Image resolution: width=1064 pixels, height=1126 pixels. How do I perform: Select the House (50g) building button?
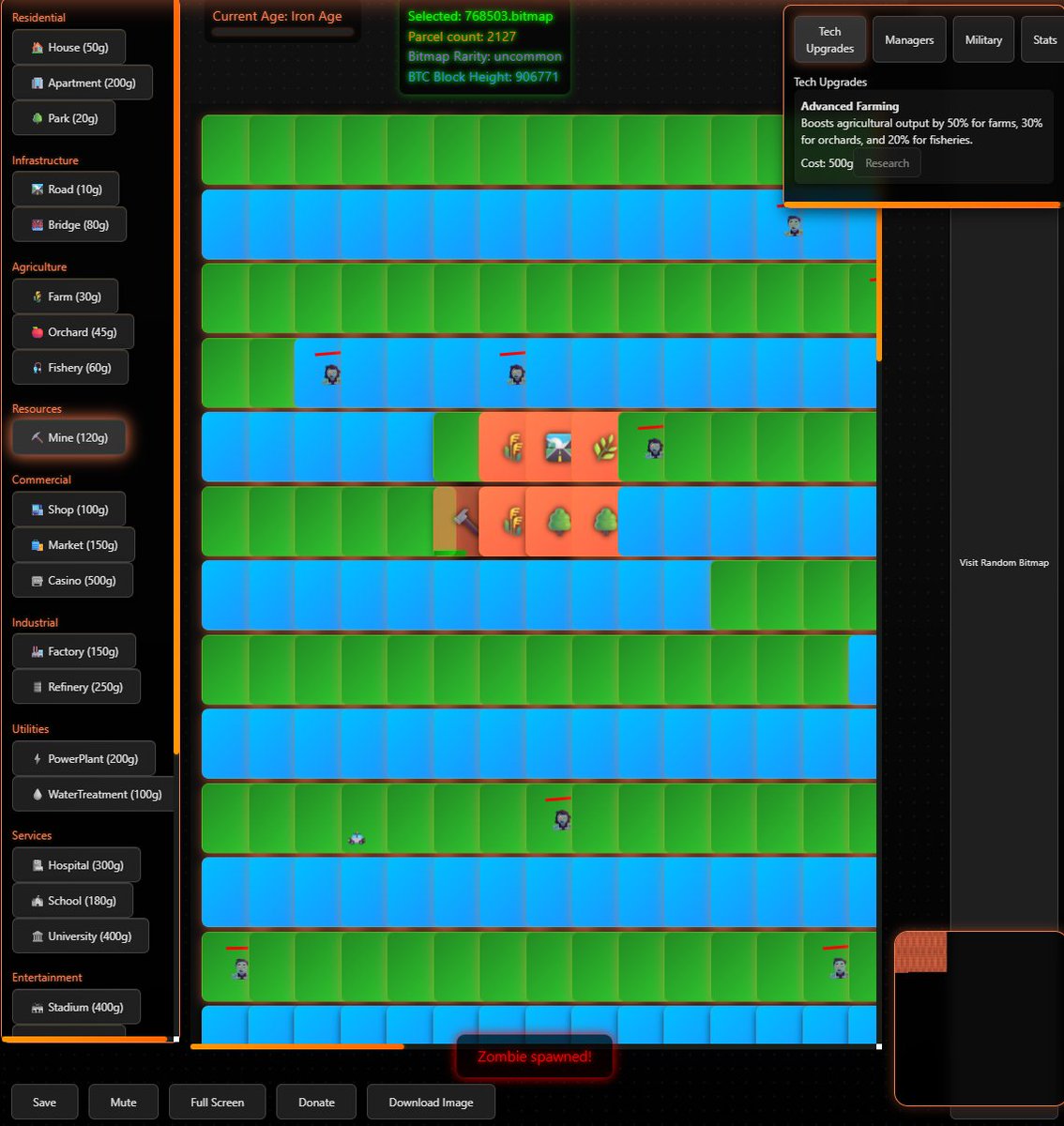(x=68, y=47)
